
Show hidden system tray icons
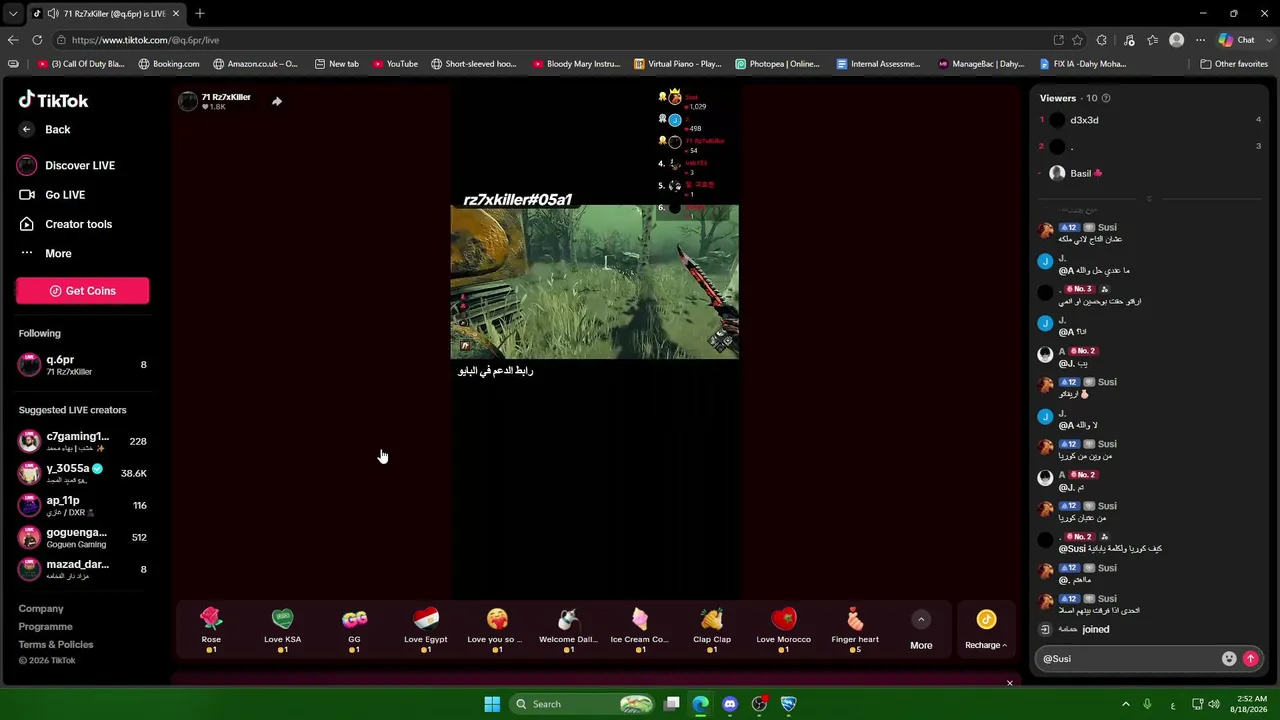pyautogui.click(x=1125, y=704)
